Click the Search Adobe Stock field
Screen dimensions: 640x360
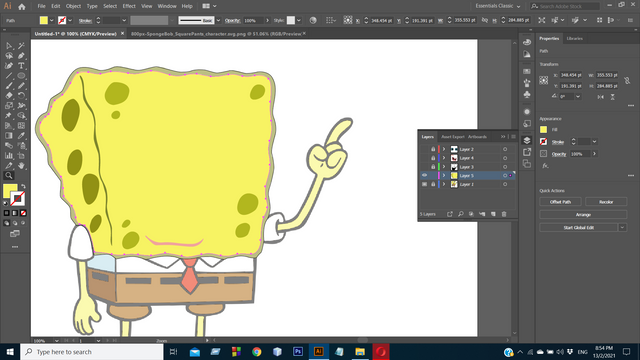pos(565,6)
